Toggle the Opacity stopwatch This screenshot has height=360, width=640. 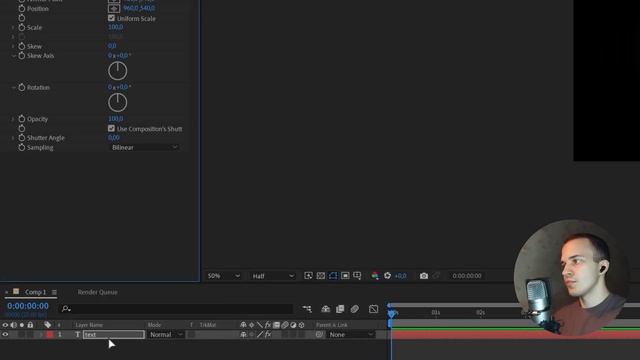point(22,119)
